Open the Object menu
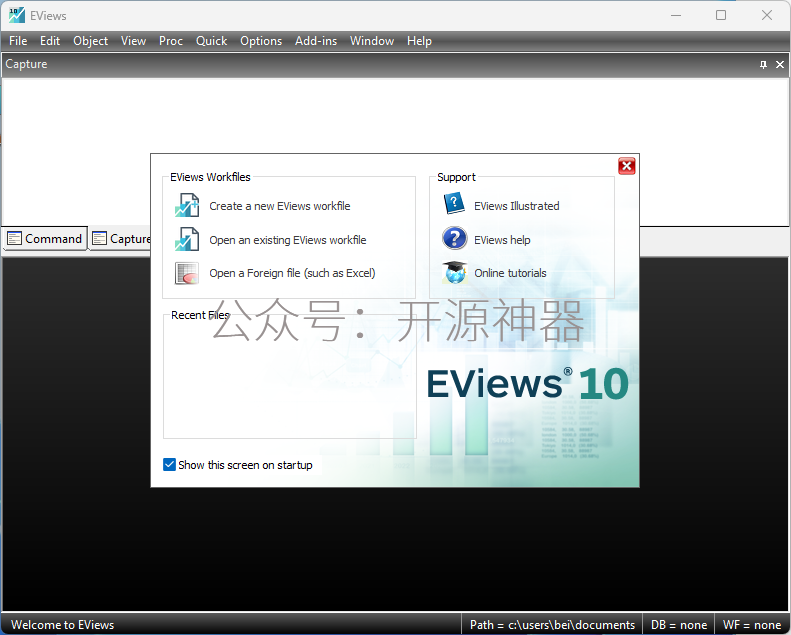Image resolution: width=791 pixels, height=635 pixels. 90,41
